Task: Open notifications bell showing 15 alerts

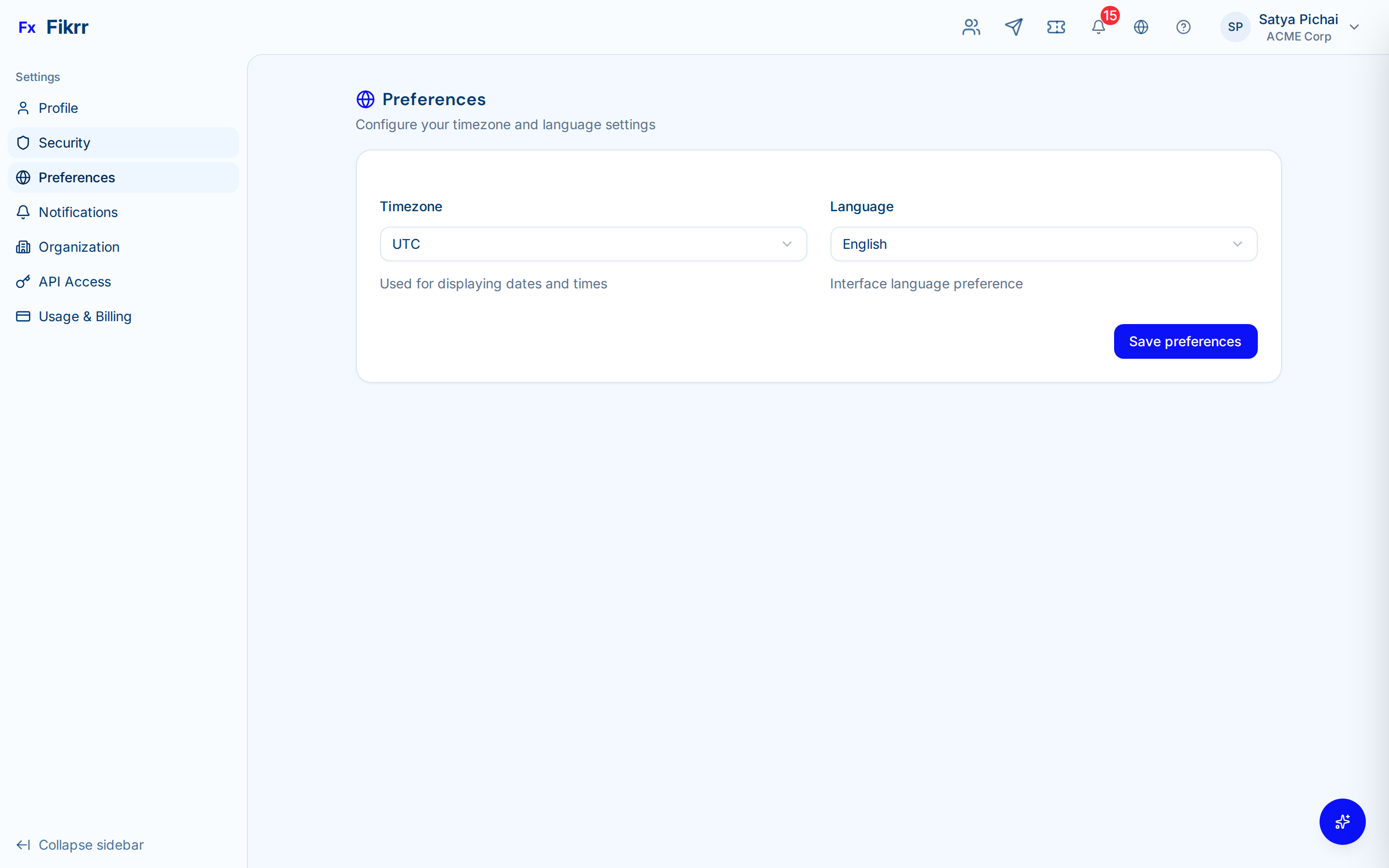Action: (x=1099, y=27)
